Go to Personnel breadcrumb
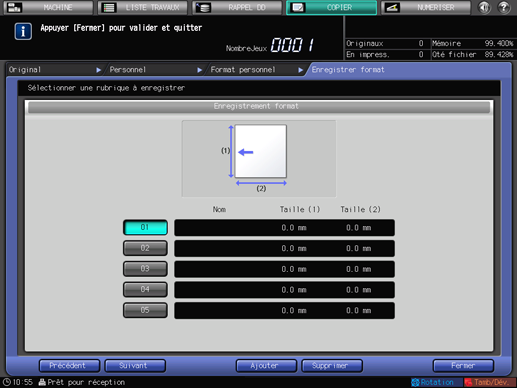The height and width of the screenshot is (388, 517). (x=128, y=70)
